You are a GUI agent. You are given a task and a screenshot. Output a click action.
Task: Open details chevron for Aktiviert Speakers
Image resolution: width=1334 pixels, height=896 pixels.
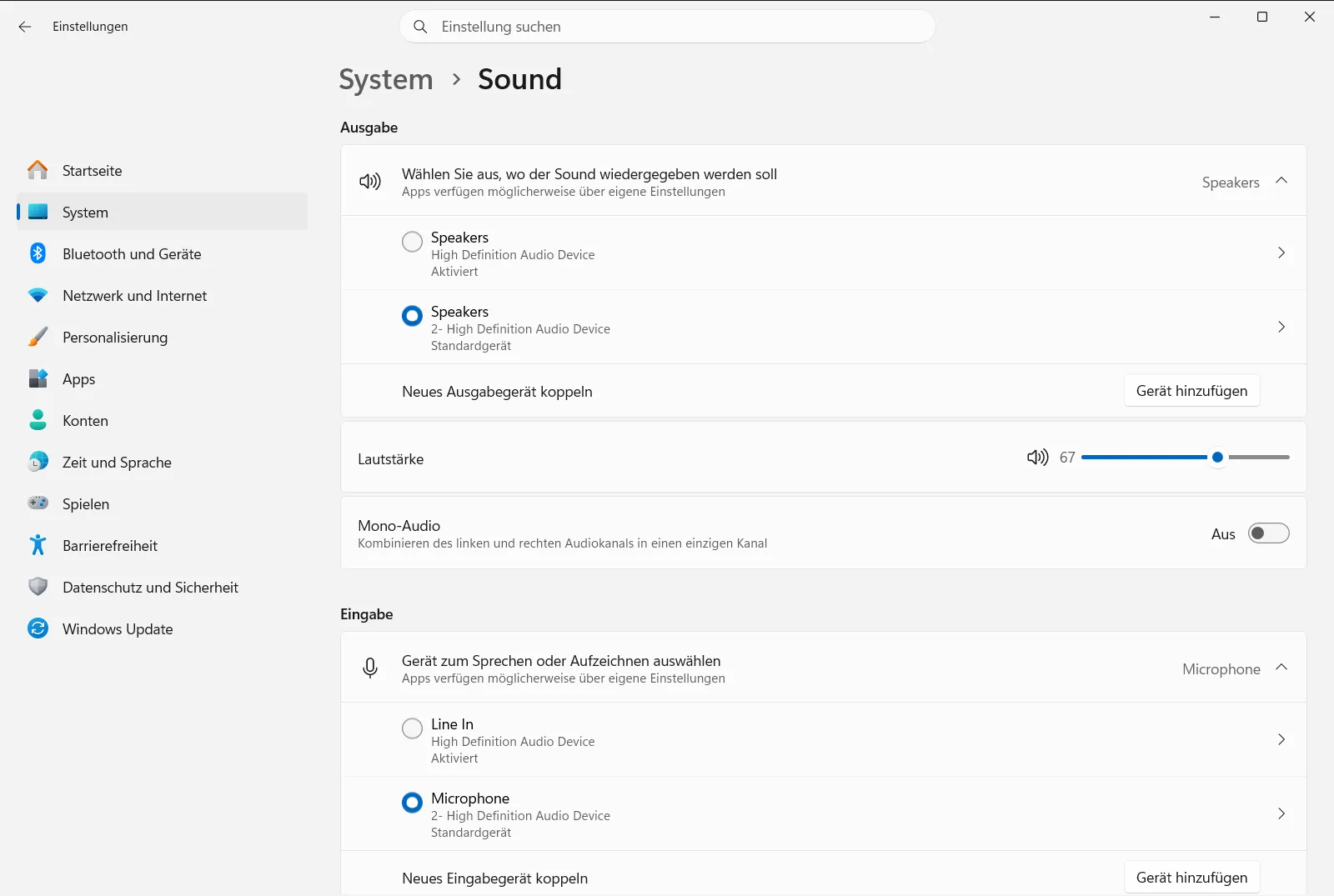1281,253
